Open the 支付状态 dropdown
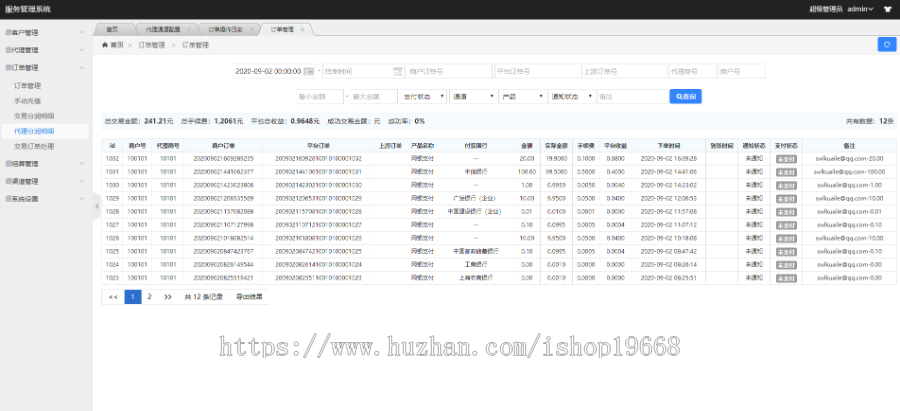Viewport: 900px width, 411px height. pyautogui.click(x=422, y=96)
